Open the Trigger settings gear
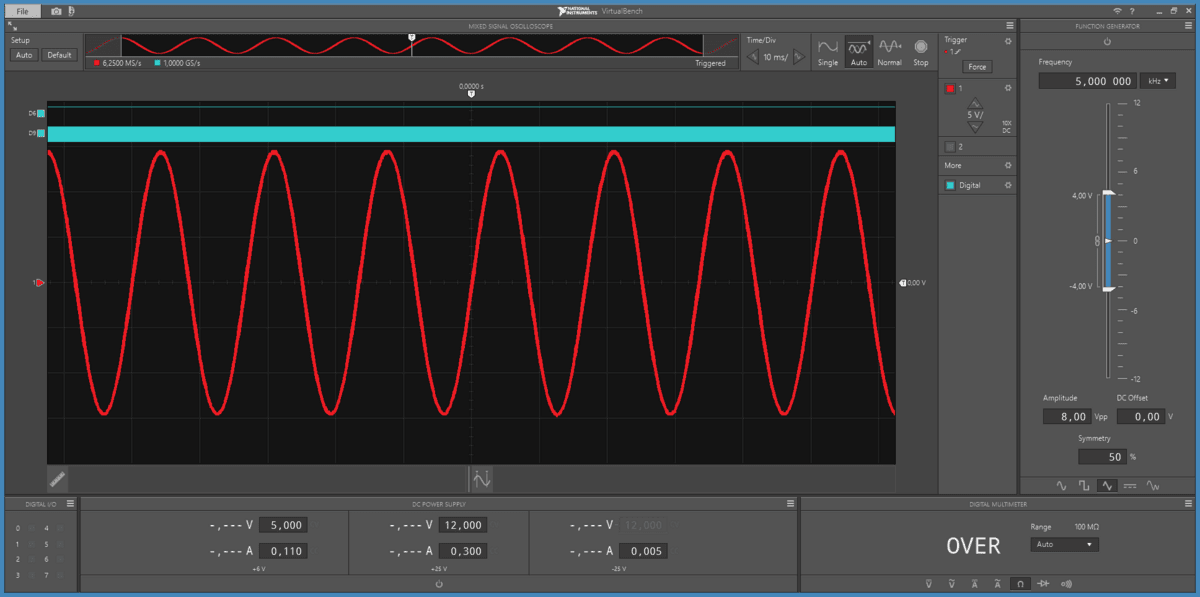 [1008, 41]
